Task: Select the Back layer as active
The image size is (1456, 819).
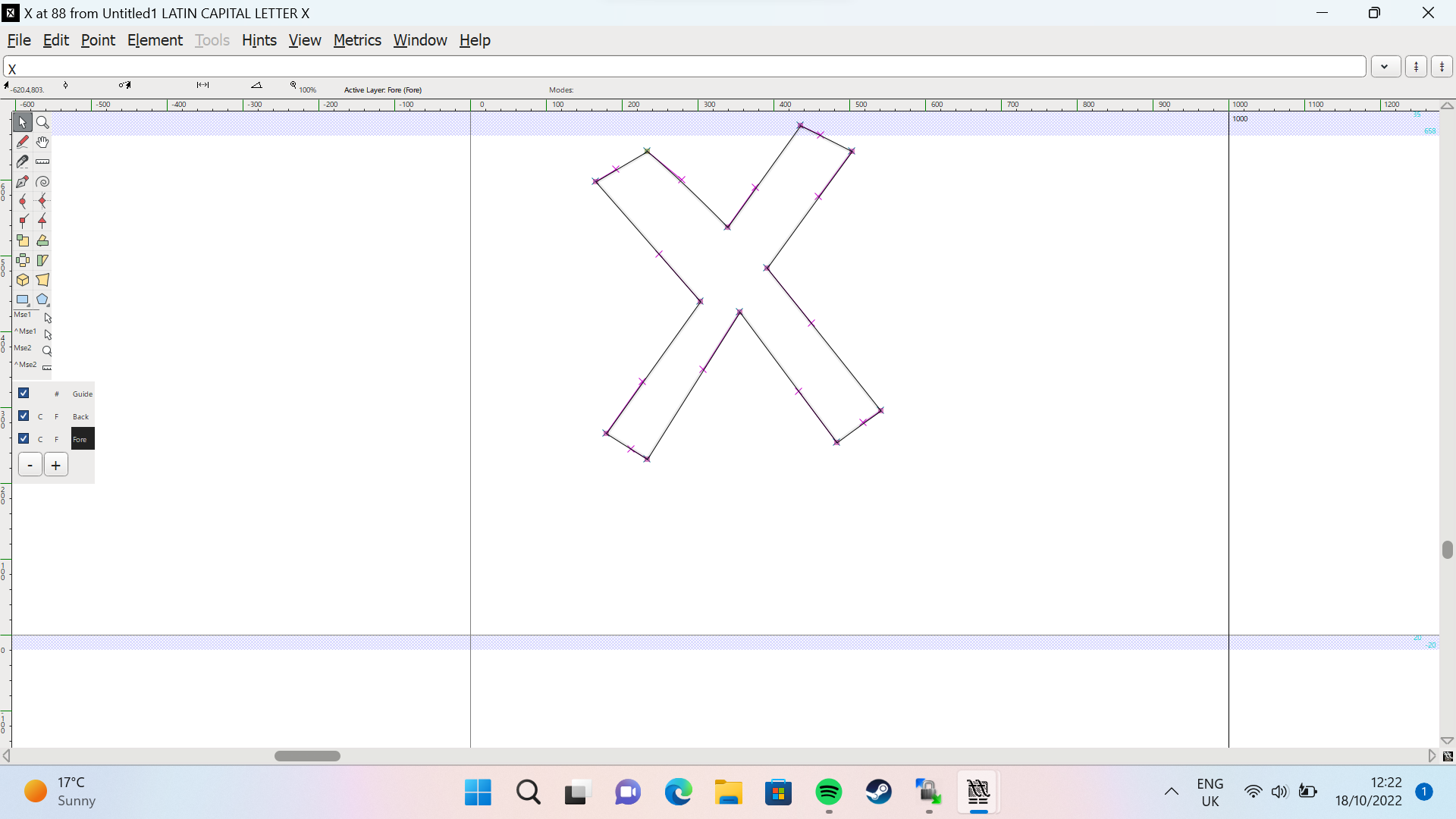Action: point(81,416)
